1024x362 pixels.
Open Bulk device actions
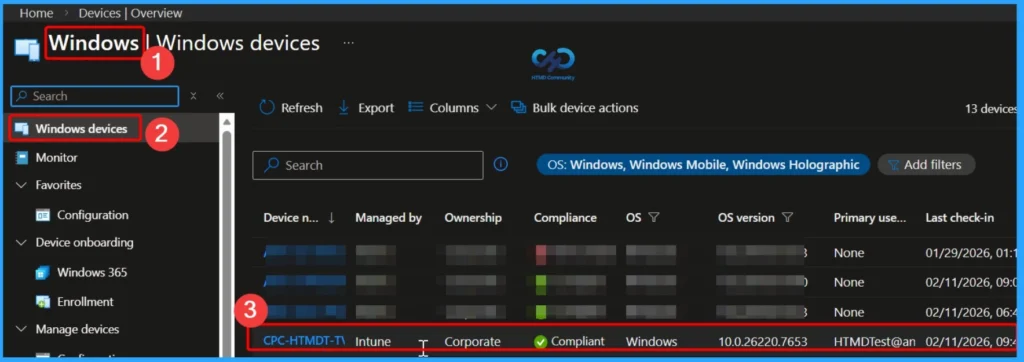(x=575, y=108)
